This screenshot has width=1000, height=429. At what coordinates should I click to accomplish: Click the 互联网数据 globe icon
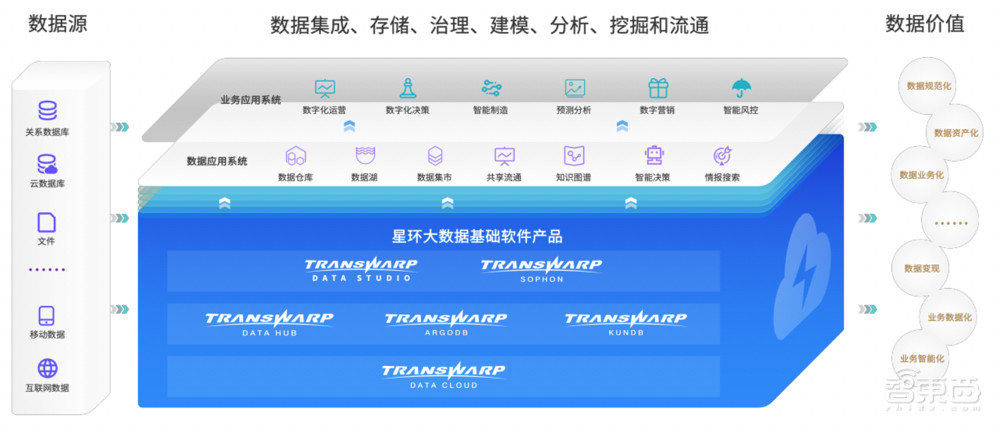(x=47, y=368)
